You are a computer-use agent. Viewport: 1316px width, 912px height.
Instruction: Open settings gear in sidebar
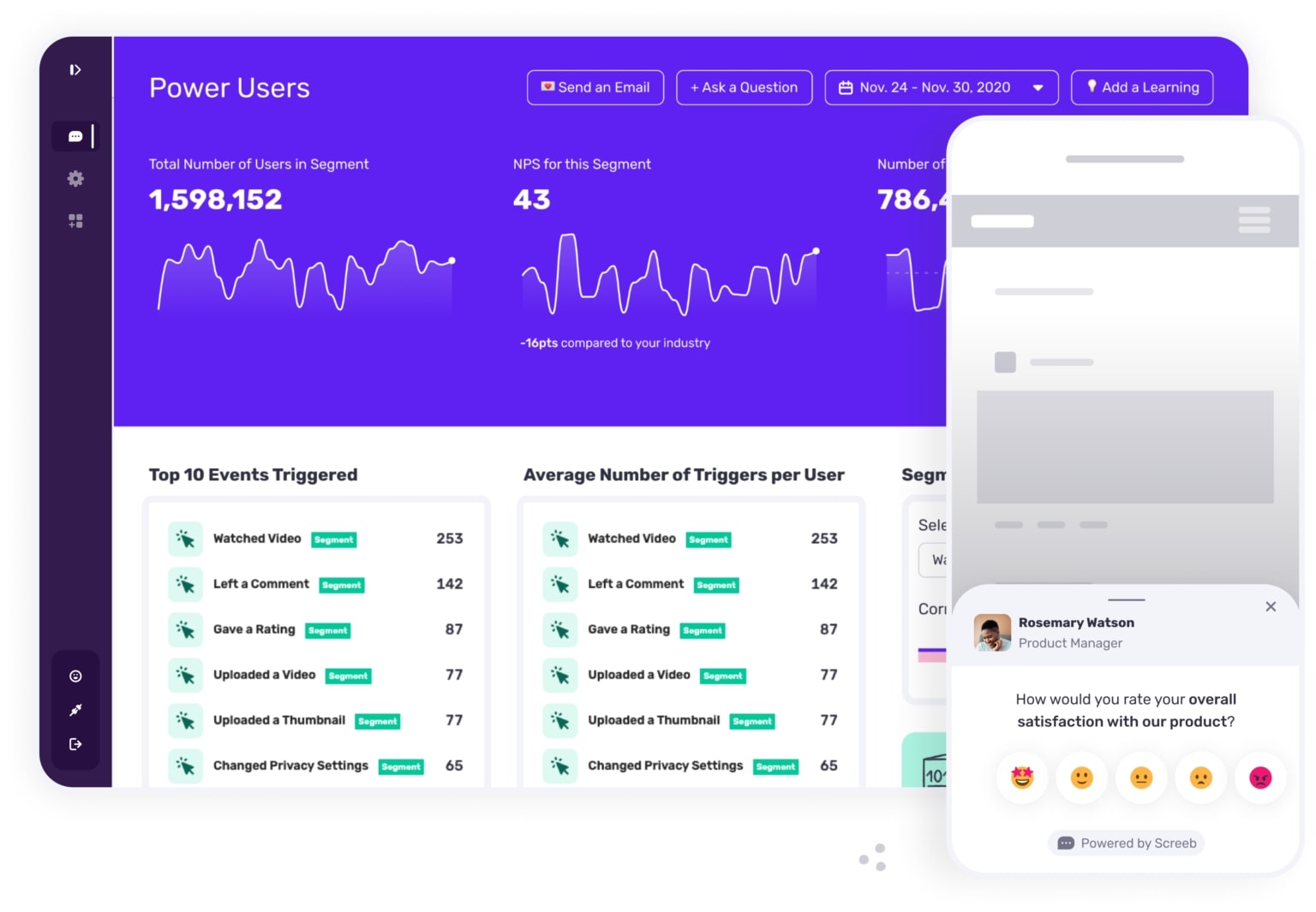(x=75, y=178)
